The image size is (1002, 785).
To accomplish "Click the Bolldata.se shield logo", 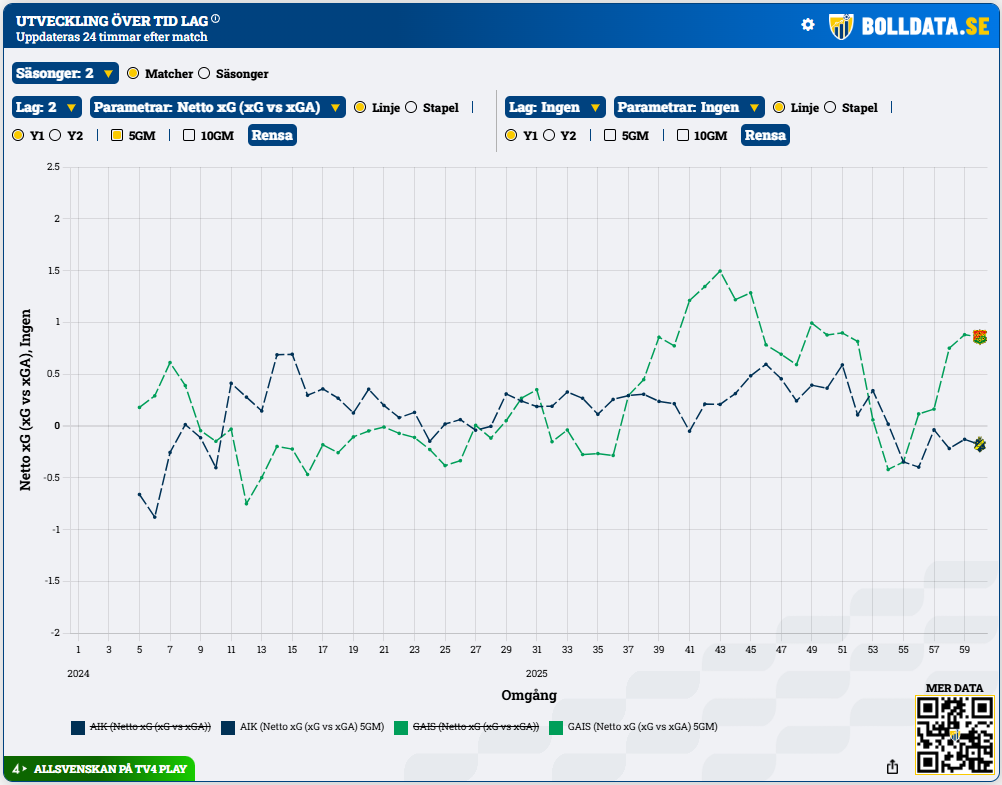I will (841, 26).
